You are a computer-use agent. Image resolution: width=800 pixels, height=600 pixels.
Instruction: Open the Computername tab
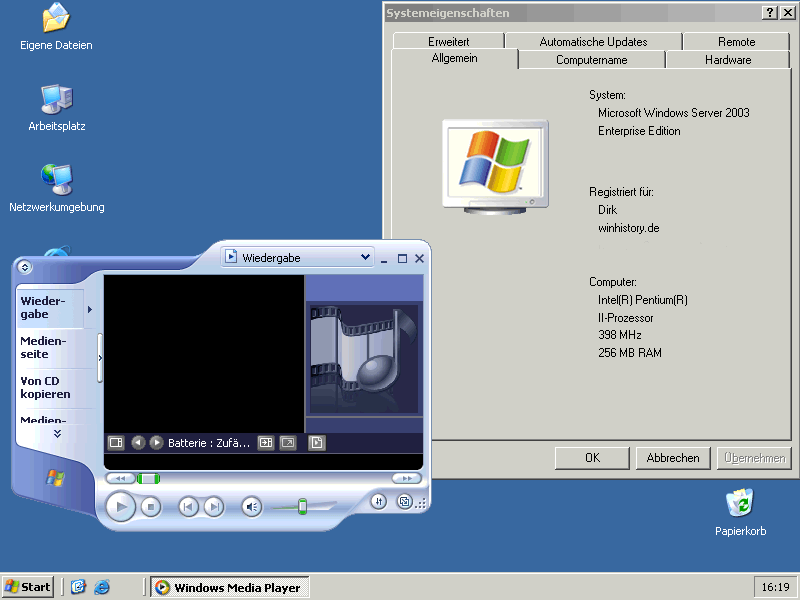click(591, 60)
